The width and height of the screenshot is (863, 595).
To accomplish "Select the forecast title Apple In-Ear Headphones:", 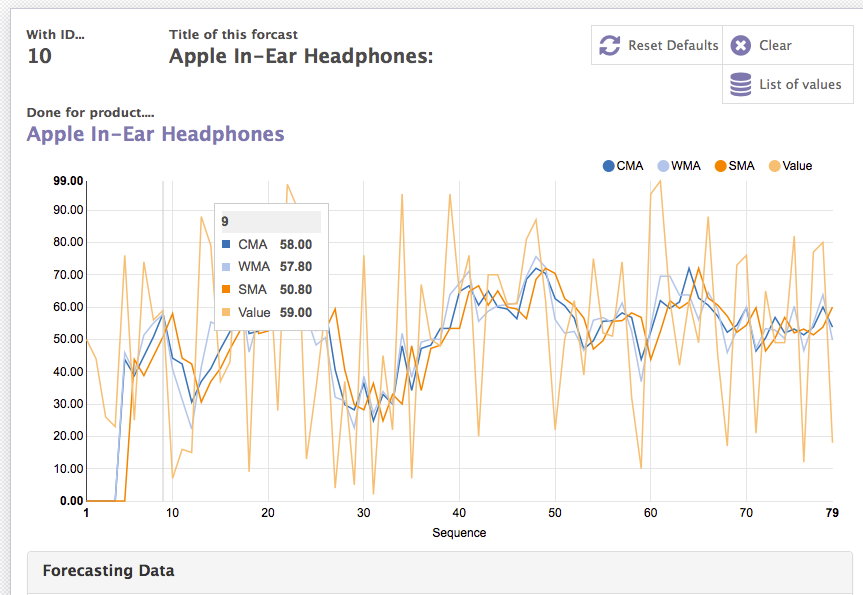I will click(300, 56).
